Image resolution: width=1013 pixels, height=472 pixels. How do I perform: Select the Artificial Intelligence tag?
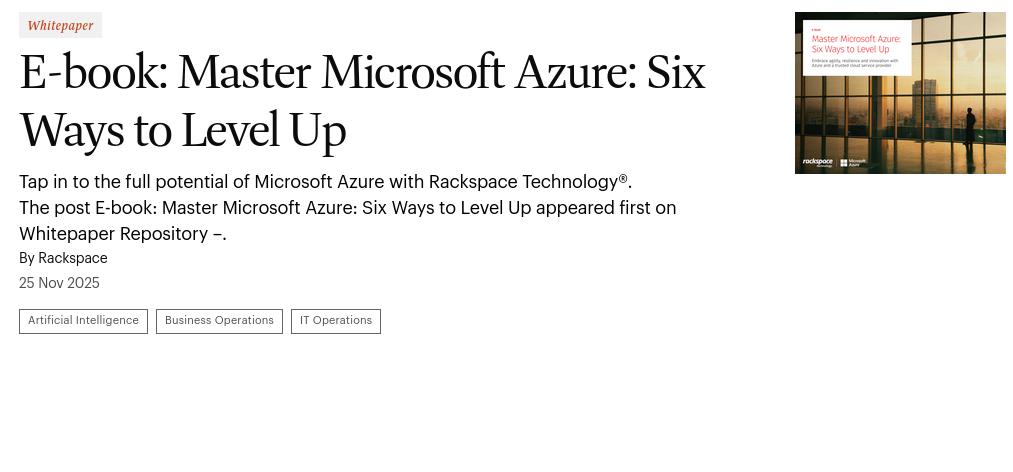83,321
